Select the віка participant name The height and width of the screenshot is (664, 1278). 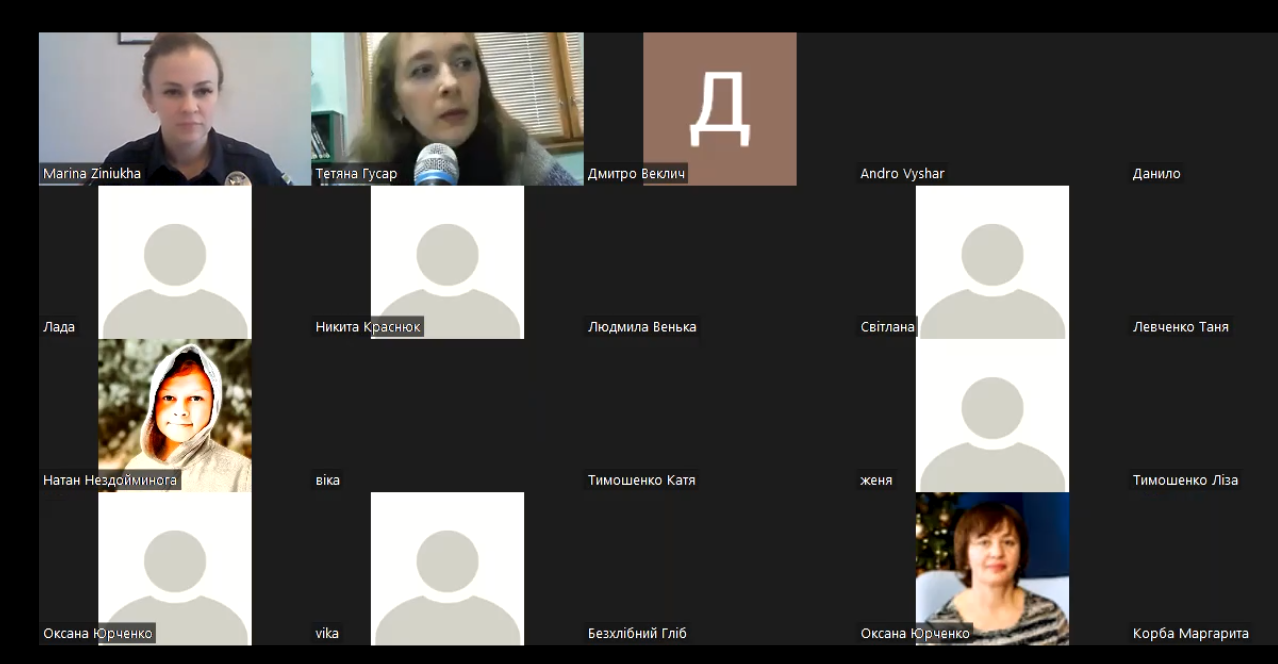(x=327, y=480)
